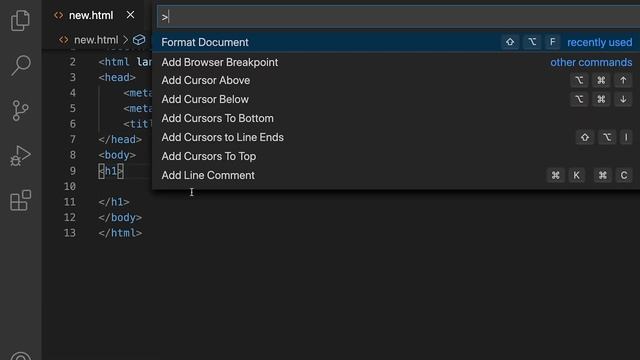The width and height of the screenshot is (640, 360).
Task: Close the new.html editor tab
Action: 130,15
